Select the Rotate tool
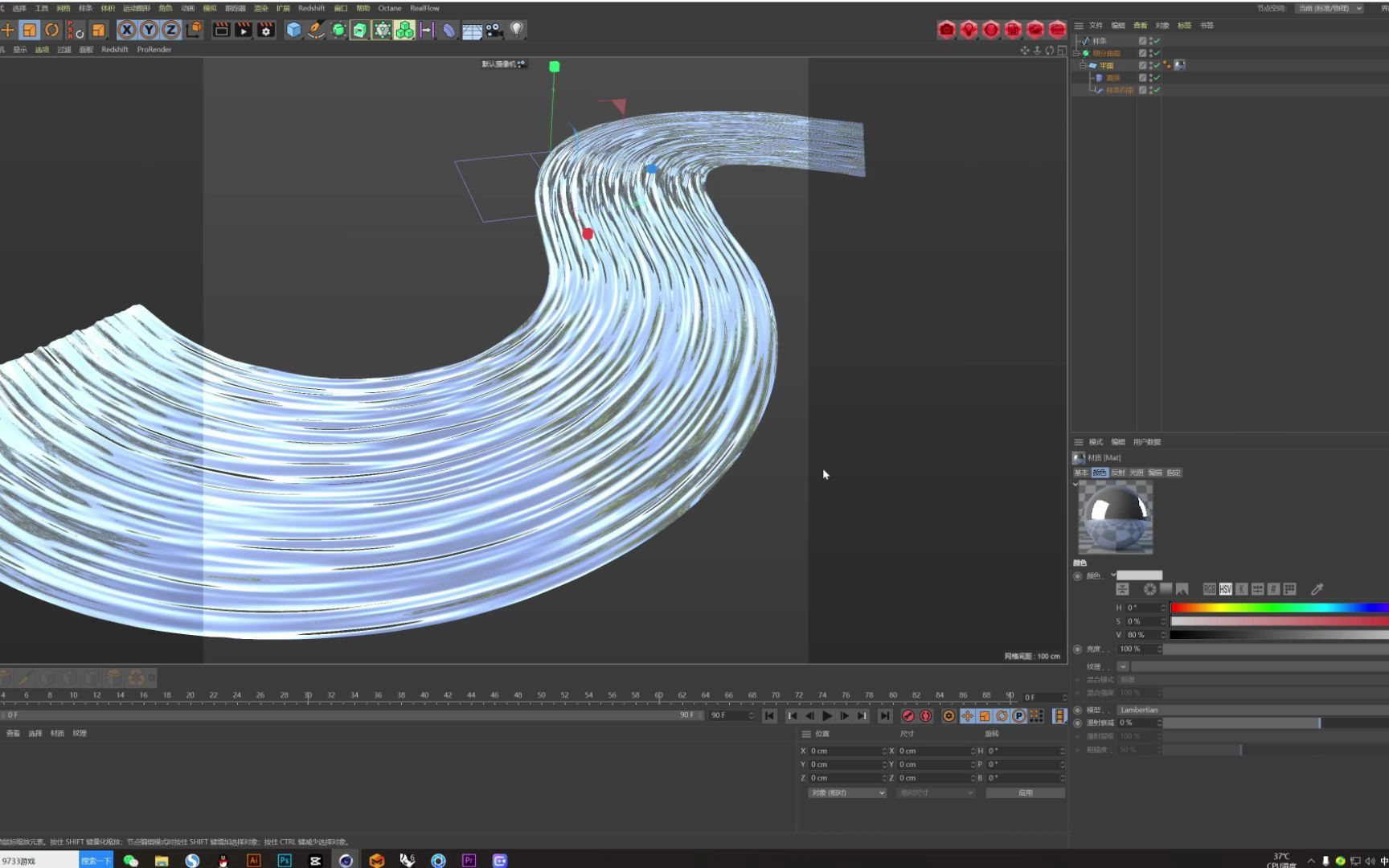Image resolution: width=1389 pixels, height=868 pixels. (51, 30)
